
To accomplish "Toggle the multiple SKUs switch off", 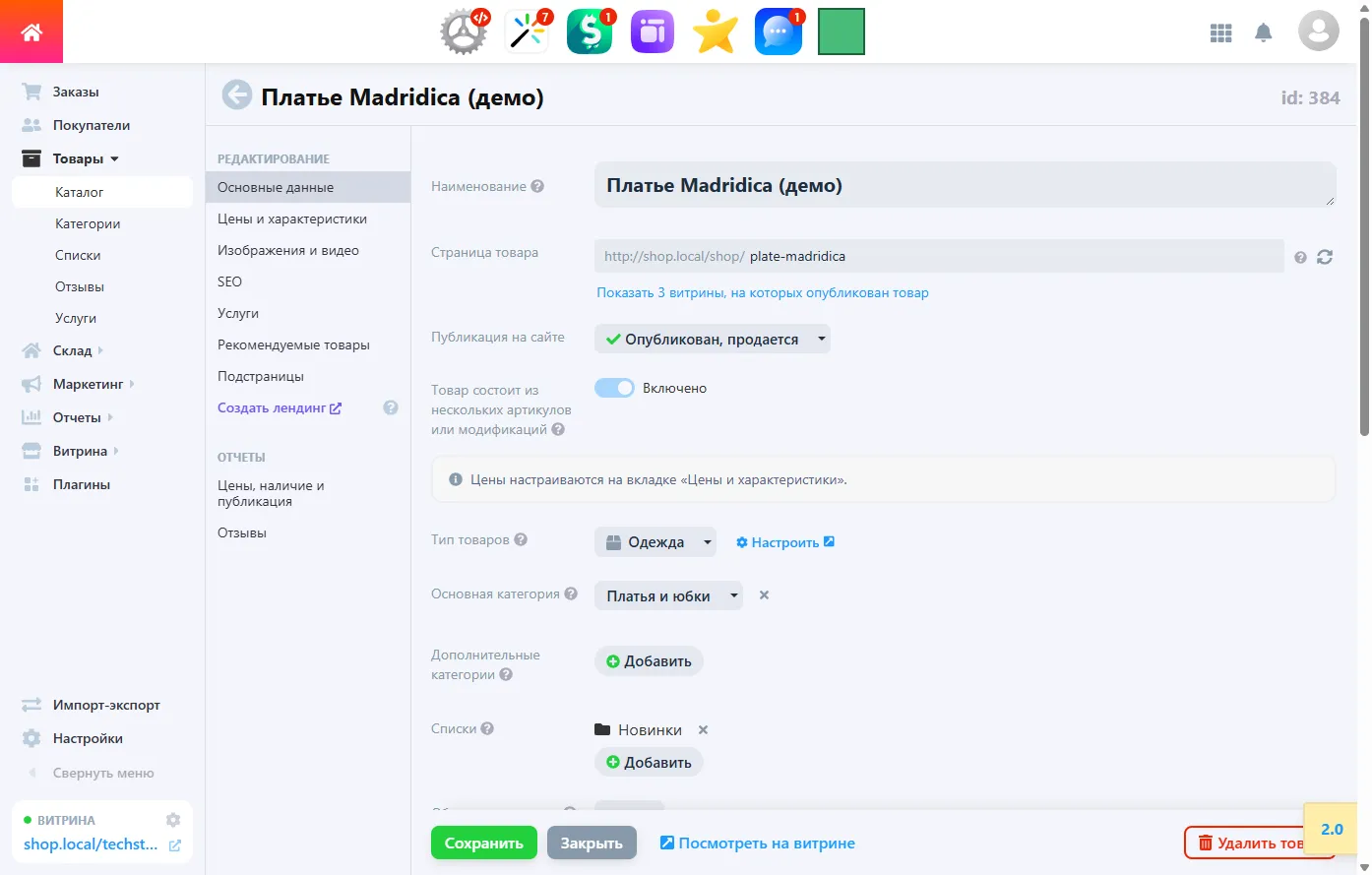I will pos(614,388).
